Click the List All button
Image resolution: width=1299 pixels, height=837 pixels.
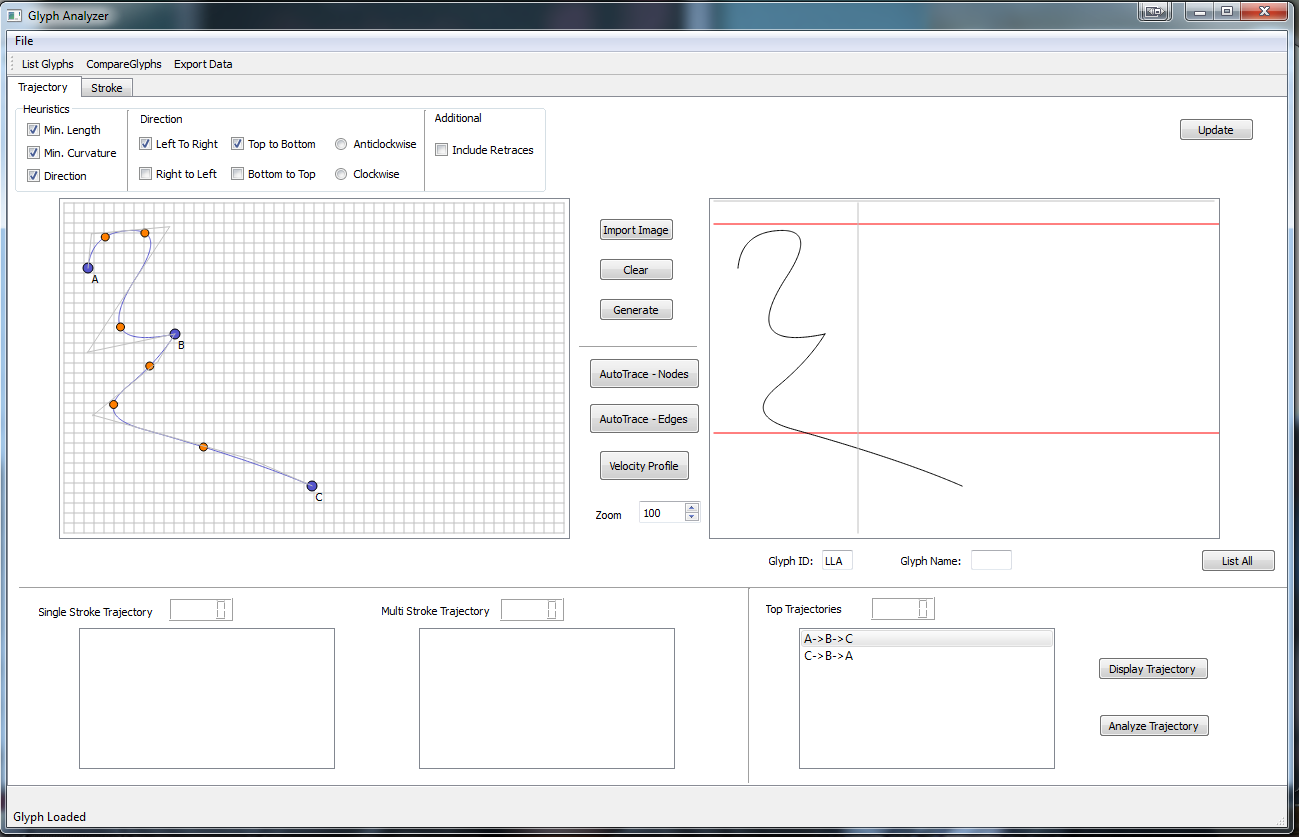pyautogui.click(x=1238, y=561)
